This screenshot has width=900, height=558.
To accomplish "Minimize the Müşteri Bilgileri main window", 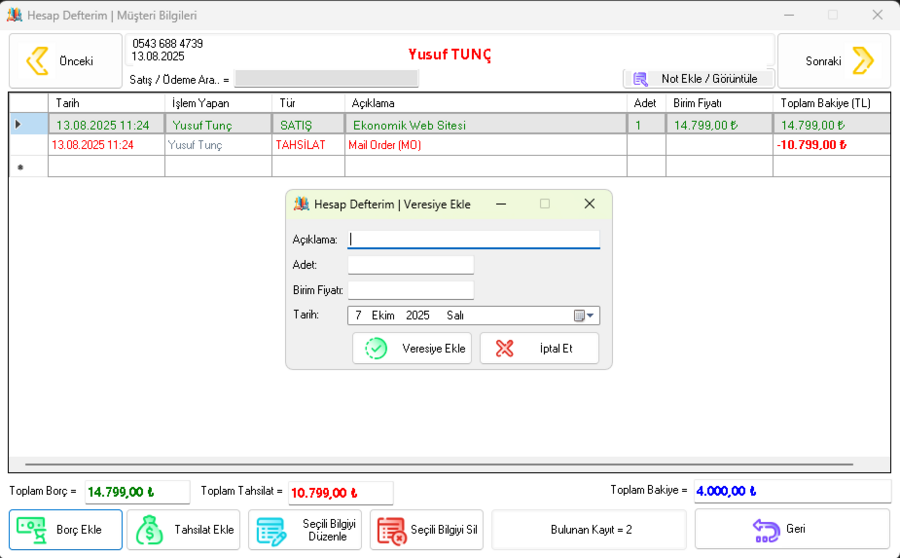I will [x=789, y=15].
